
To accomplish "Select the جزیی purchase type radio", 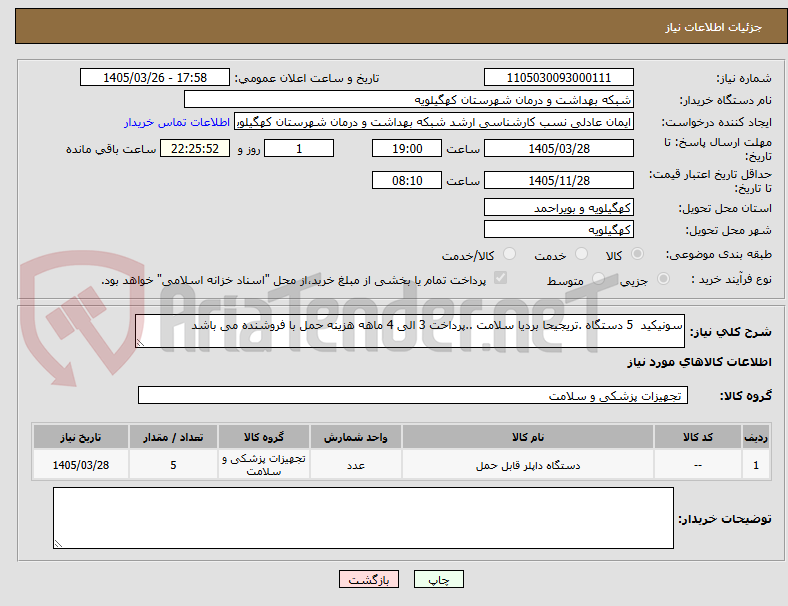I will click(x=663, y=278).
